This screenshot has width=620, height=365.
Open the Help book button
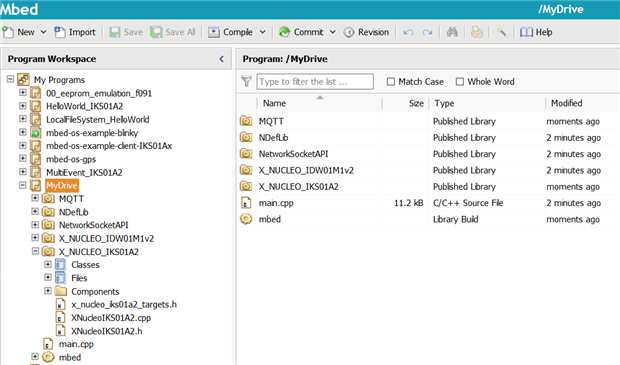[x=536, y=32]
